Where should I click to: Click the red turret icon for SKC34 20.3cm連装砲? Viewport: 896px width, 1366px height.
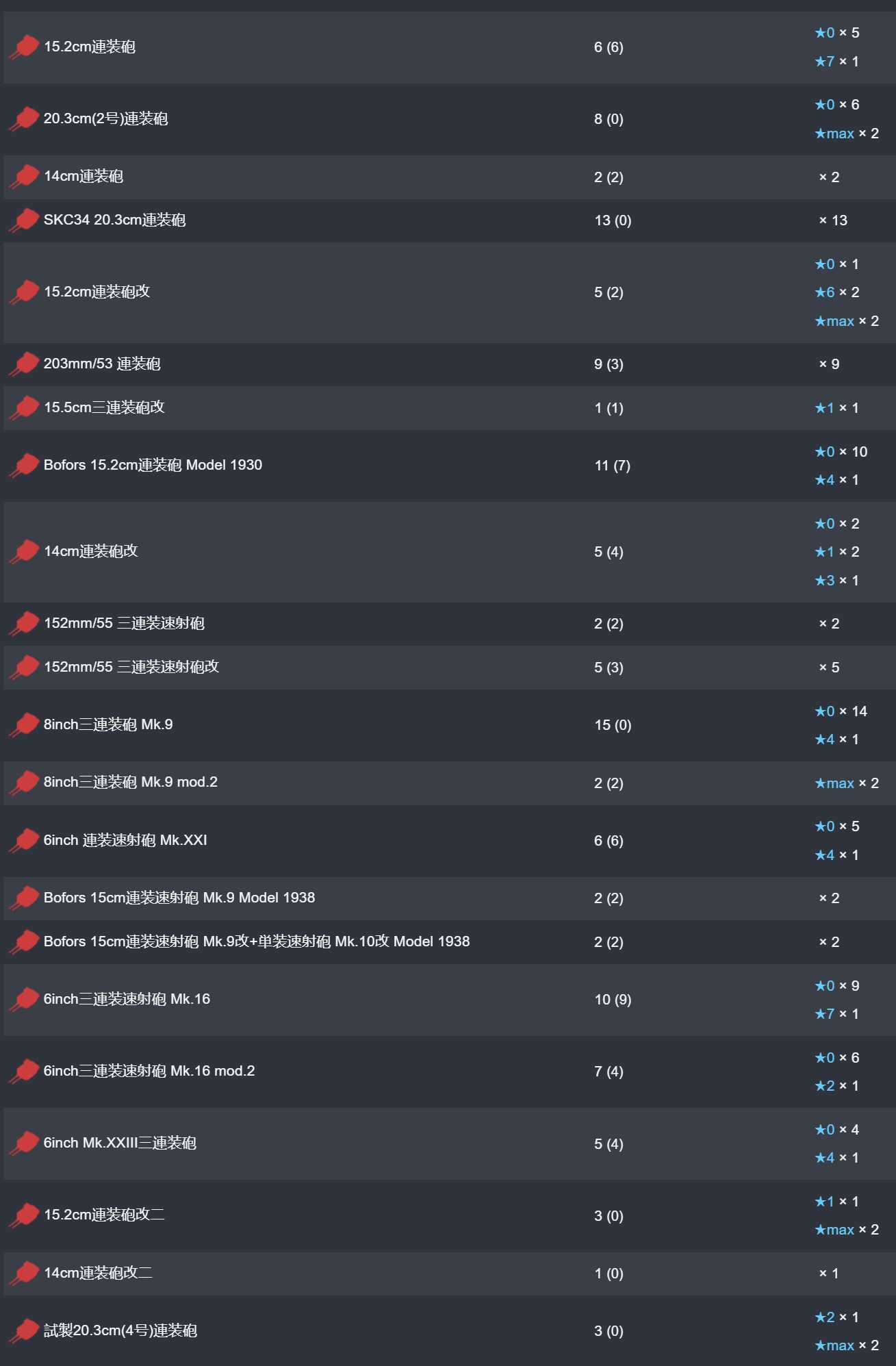(x=23, y=220)
